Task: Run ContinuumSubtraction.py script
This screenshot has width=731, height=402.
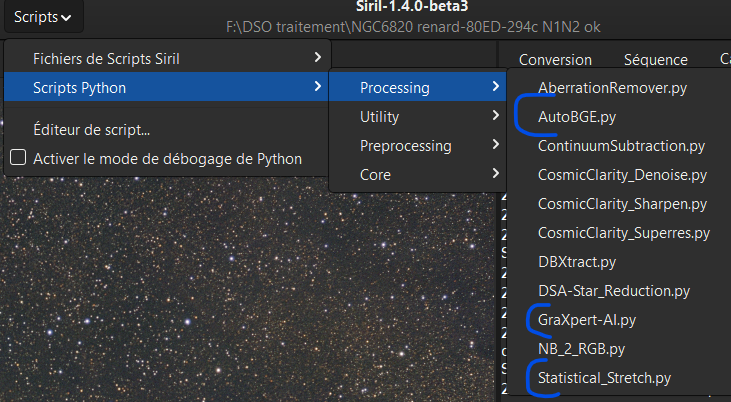Action: point(620,146)
